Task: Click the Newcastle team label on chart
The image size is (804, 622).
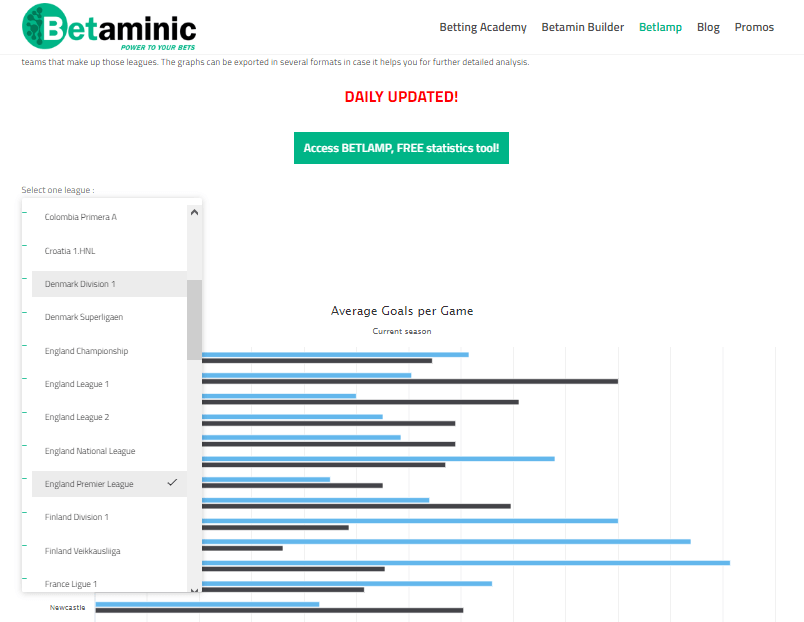Action: coord(68,608)
